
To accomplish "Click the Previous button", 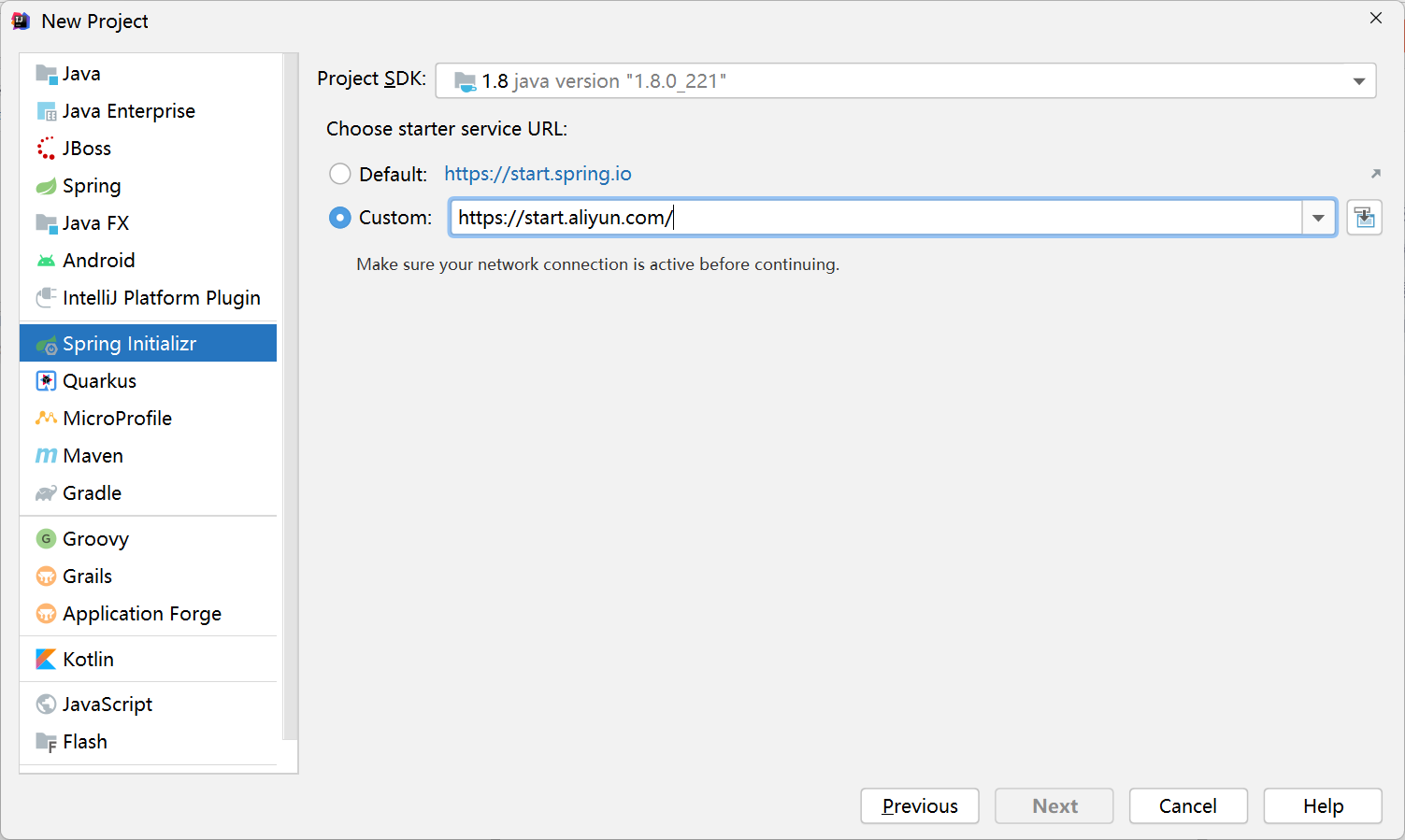I will pos(920,805).
